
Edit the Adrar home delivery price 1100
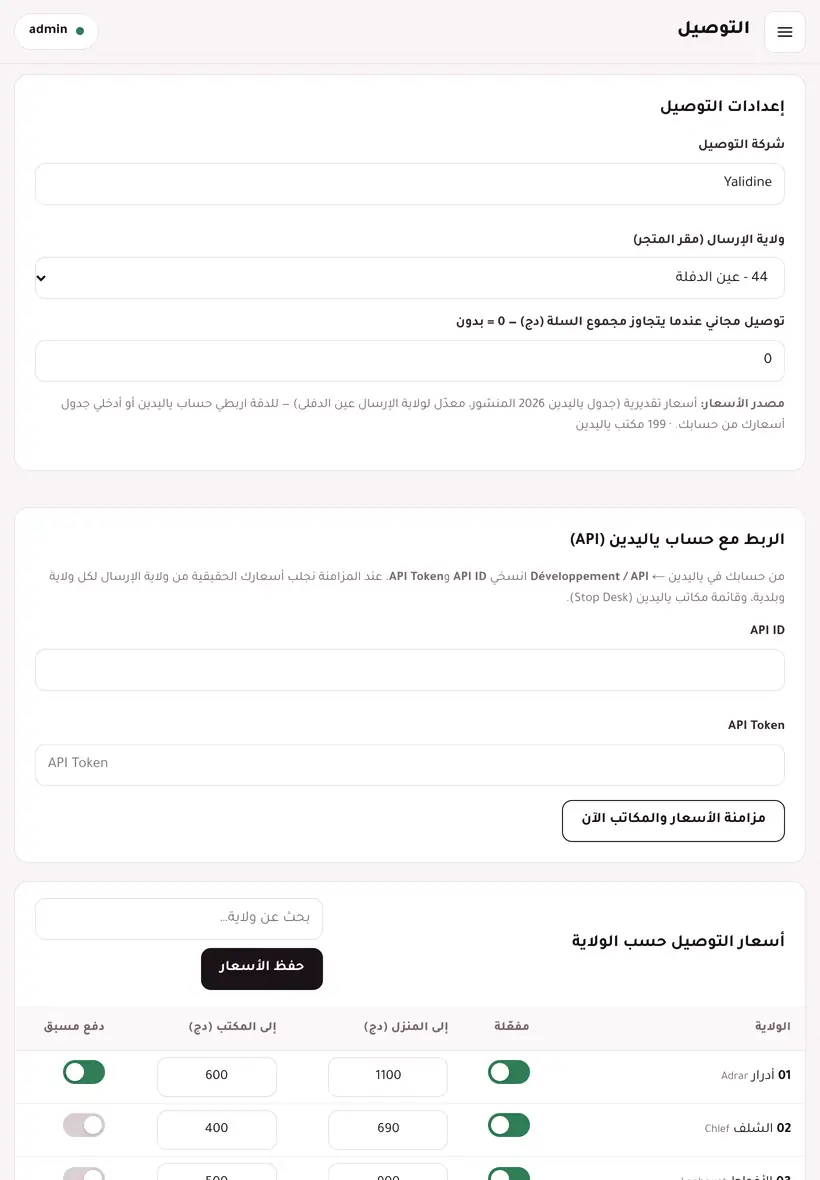point(388,1076)
